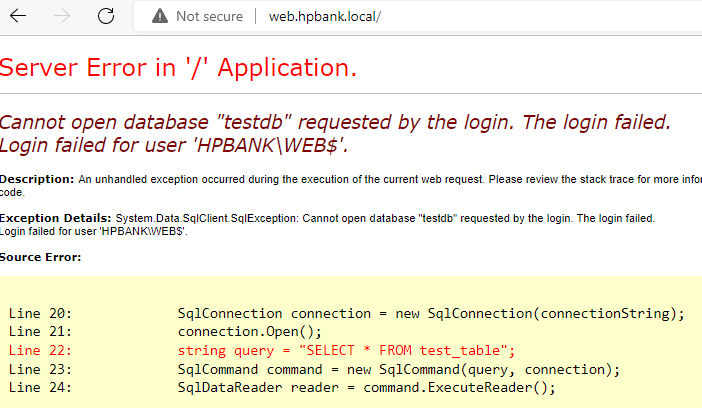Click the bold 'Exception Details:' label
The image size is (702, 408).
(55, 217)
